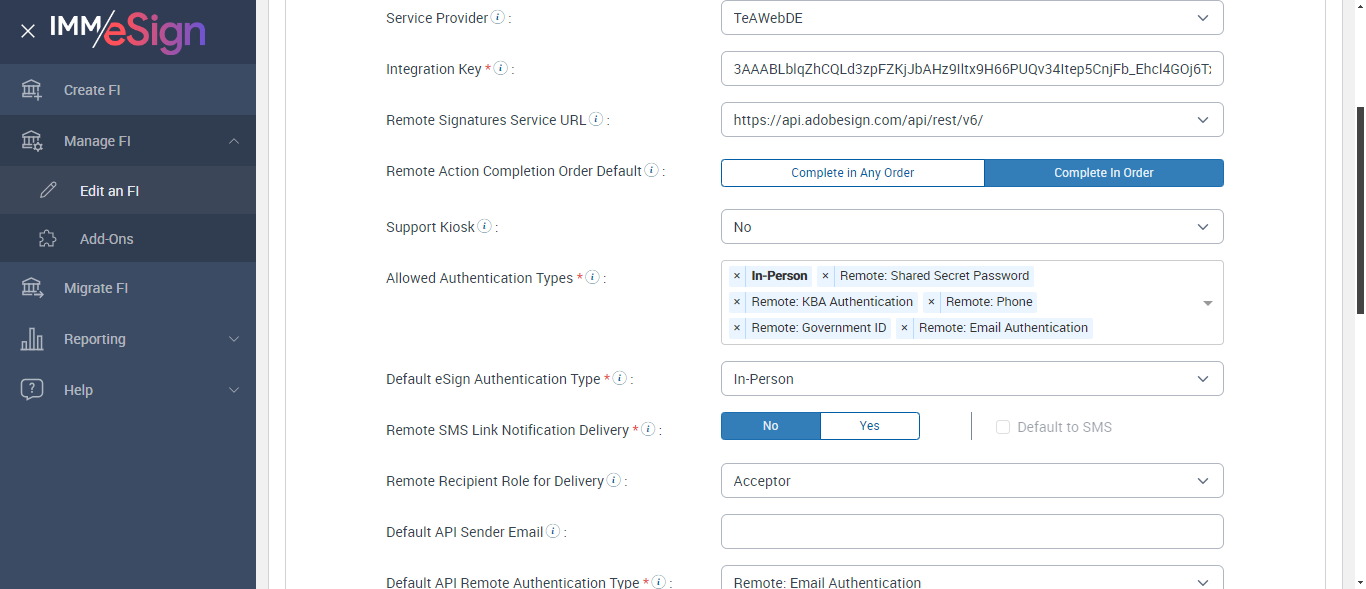This screenshot has height=589, width=1366.
Task: Click the Create FI bank icon
Action: coord(32,90)
